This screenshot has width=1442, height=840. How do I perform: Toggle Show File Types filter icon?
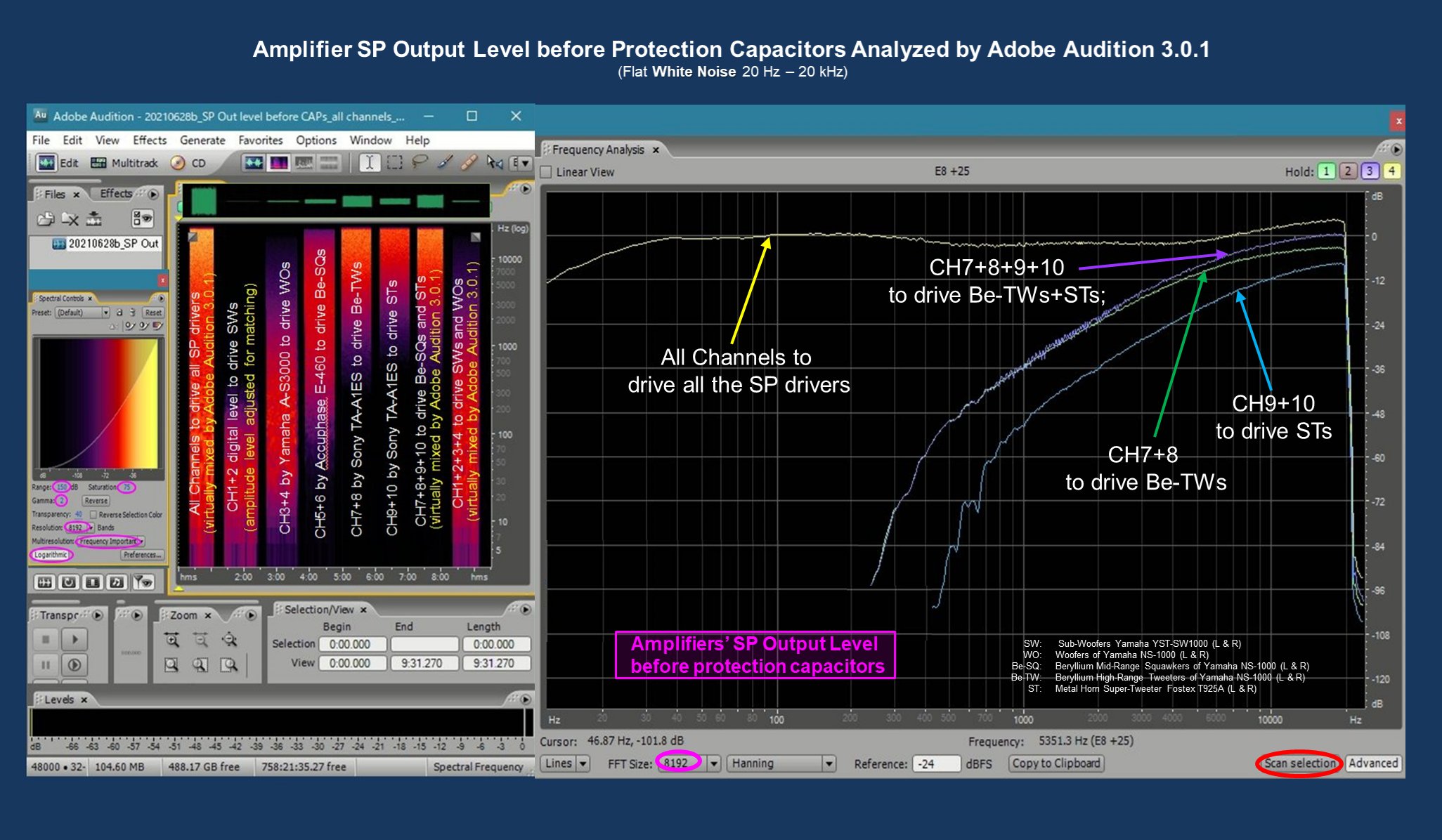pos(143,582)
